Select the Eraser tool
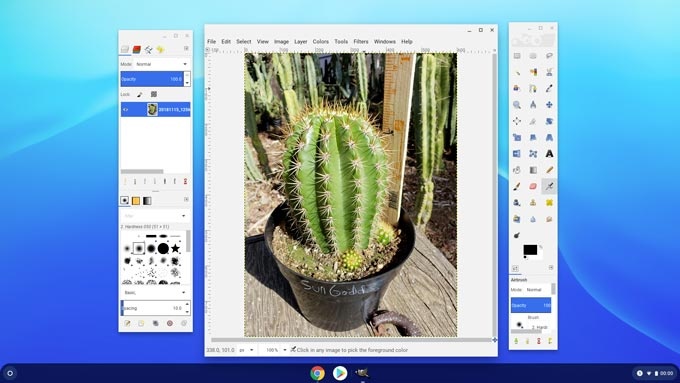Image resolution: width=680 pixels, height=383 pixels. (x=533, y=187)
